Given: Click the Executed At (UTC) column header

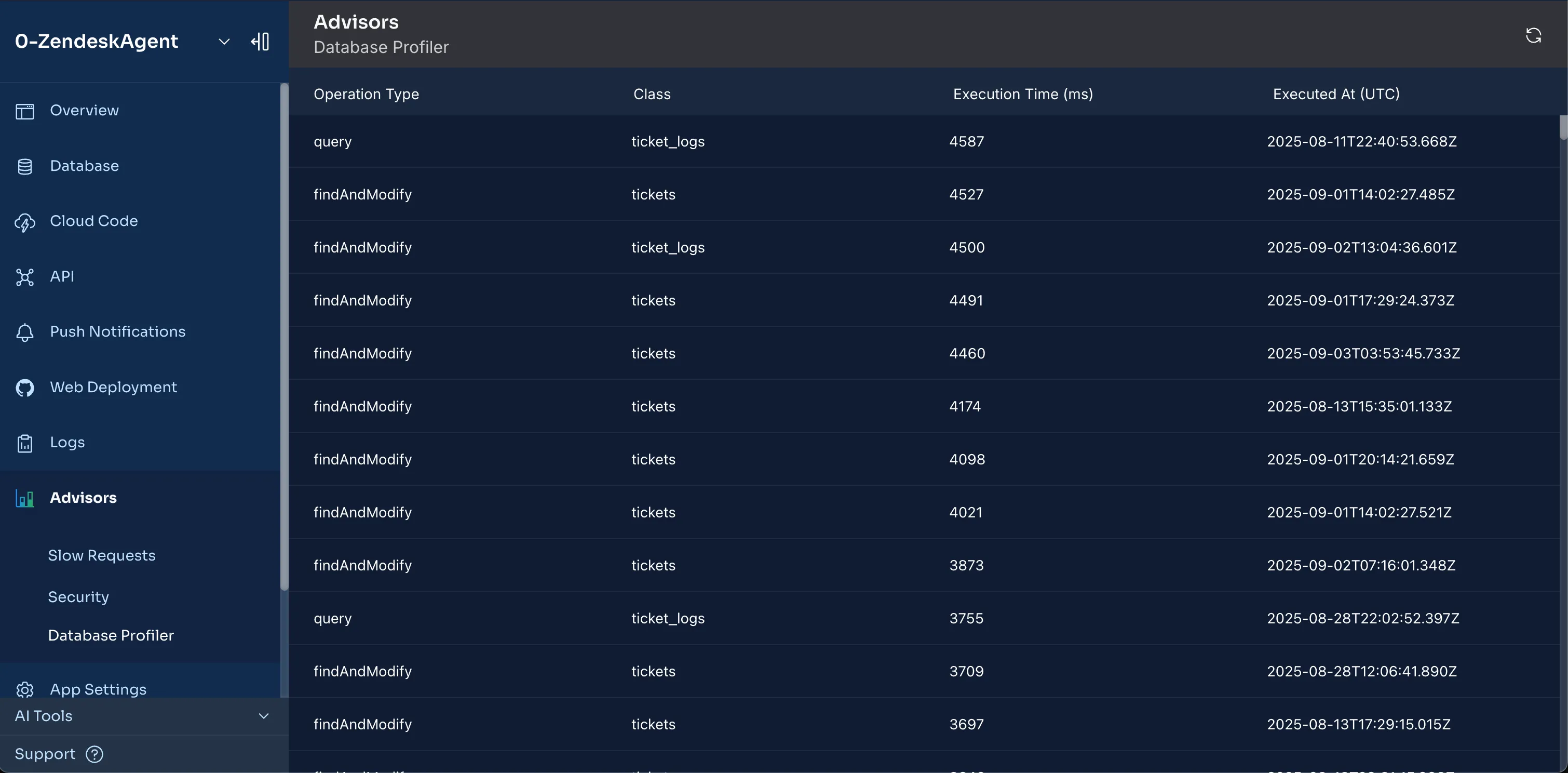Looking at the screenshot, I should (1336, 95).
